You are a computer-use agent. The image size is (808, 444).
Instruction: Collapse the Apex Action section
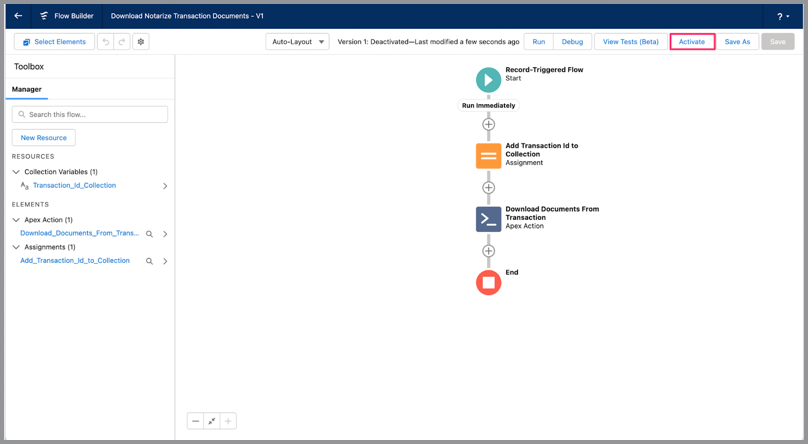pyautogui.click(x=16, y=220)
